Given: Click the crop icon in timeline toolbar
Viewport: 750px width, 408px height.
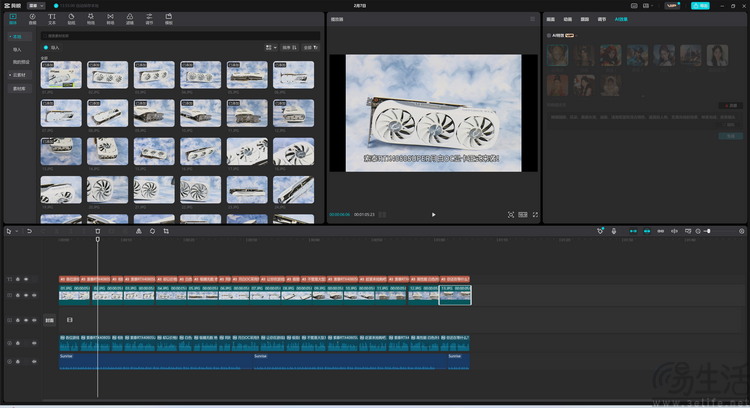Looking at the screenshot, I should click(166, 231).
